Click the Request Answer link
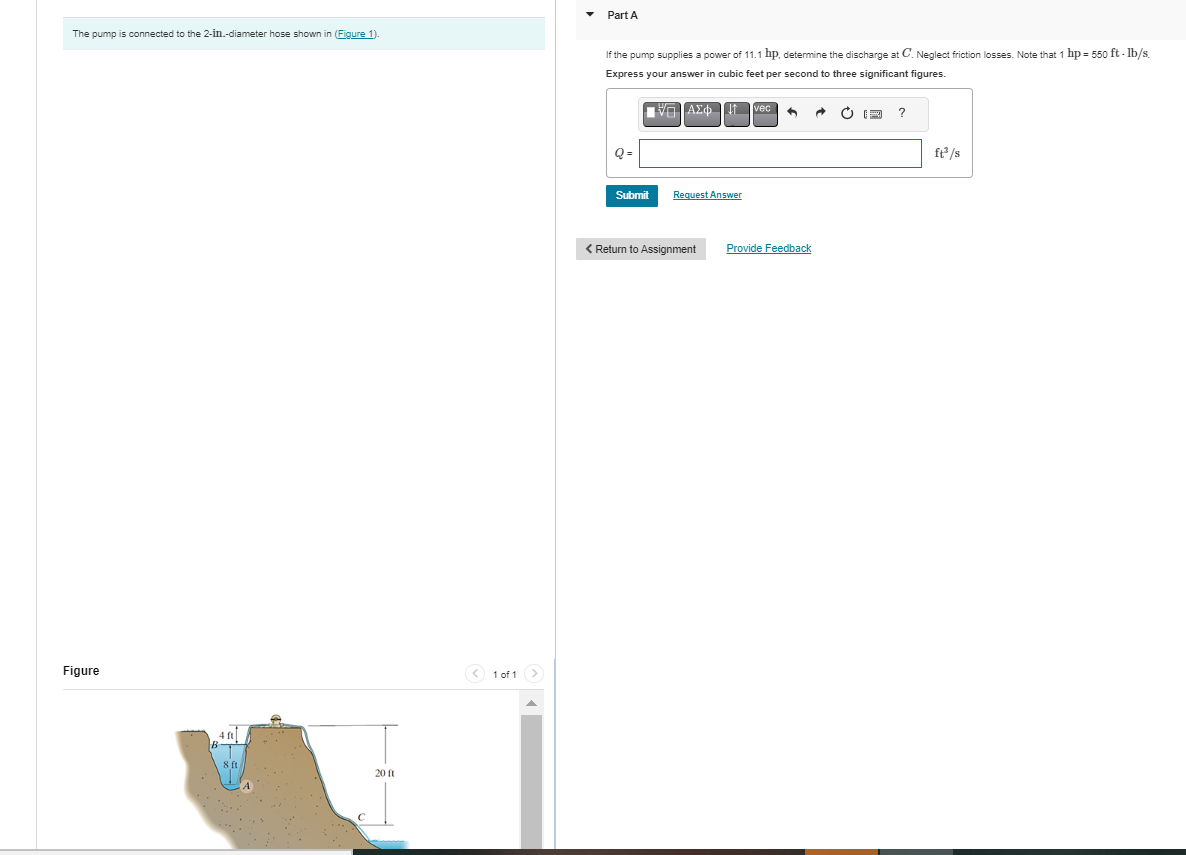The height and width of the screenshot is (855, 1186). [707, 195]
